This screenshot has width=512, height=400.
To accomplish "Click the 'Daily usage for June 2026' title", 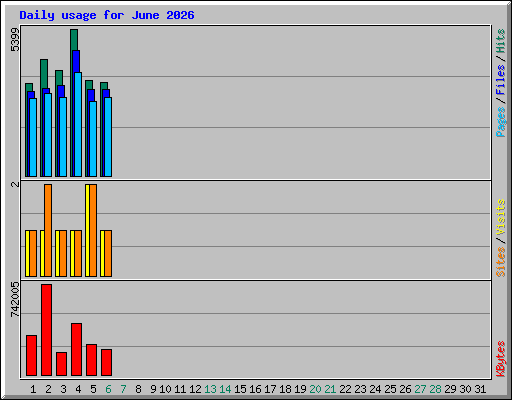I will pos(107,15).
